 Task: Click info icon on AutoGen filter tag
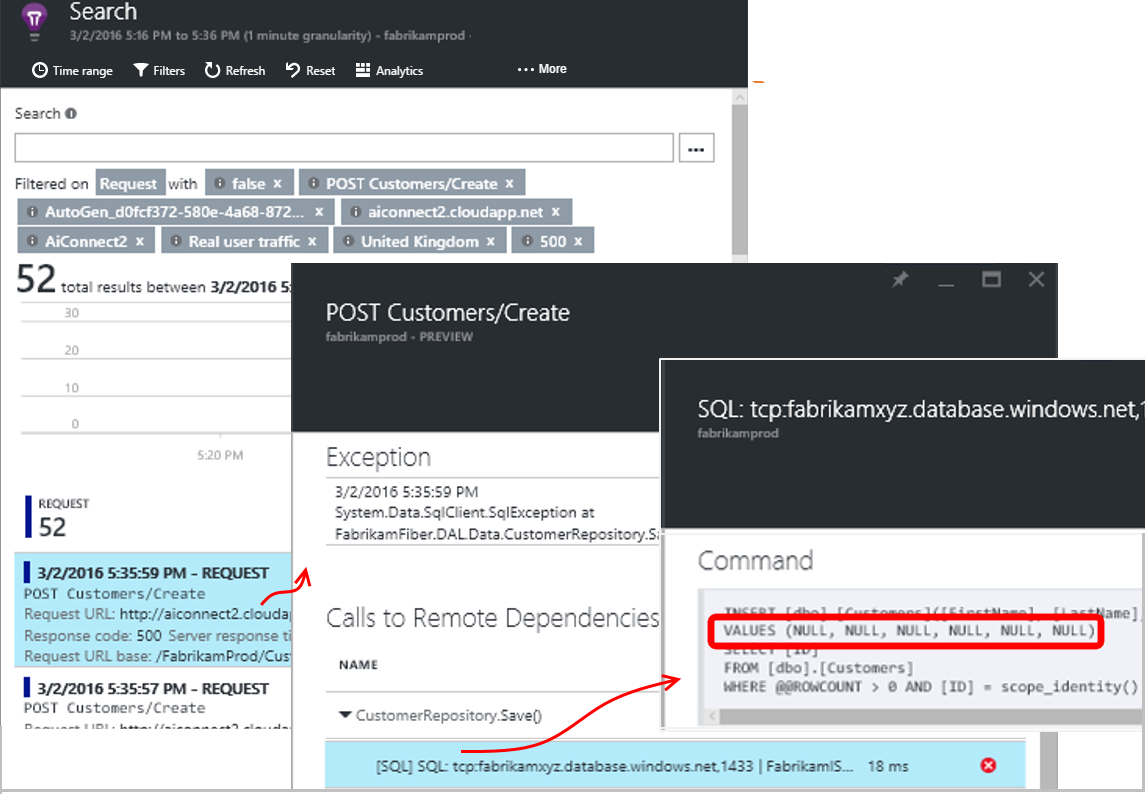click(32, 212)
